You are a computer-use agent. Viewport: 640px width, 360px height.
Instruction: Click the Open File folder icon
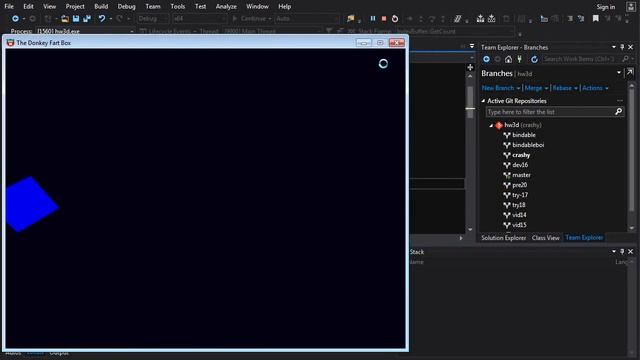point(65,18)
